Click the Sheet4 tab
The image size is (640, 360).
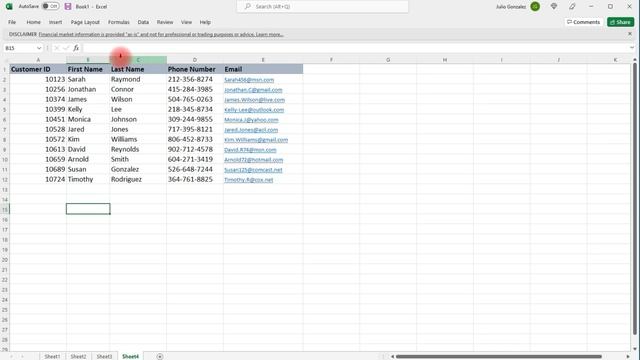130,356
